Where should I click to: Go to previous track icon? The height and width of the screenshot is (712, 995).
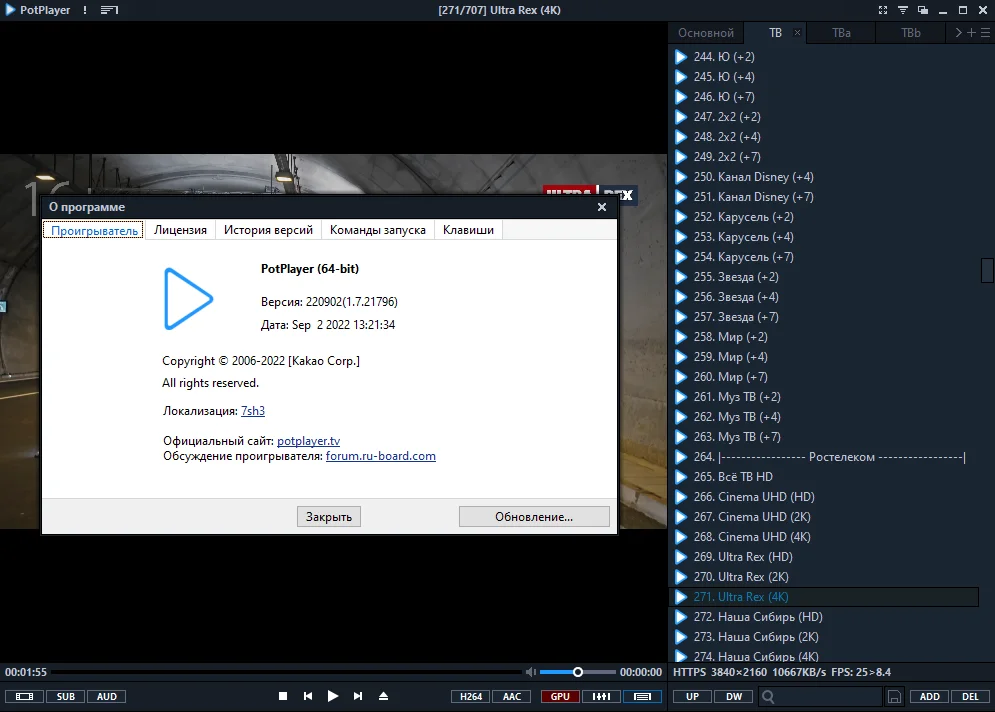308,696
